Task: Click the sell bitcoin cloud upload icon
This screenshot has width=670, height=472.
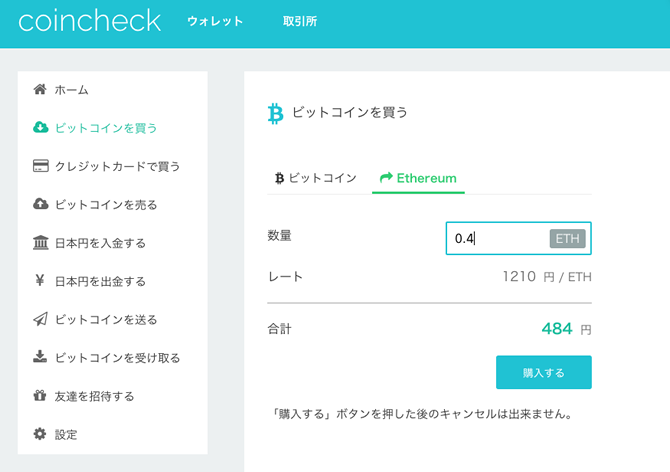Action: (x=41, y=204)
